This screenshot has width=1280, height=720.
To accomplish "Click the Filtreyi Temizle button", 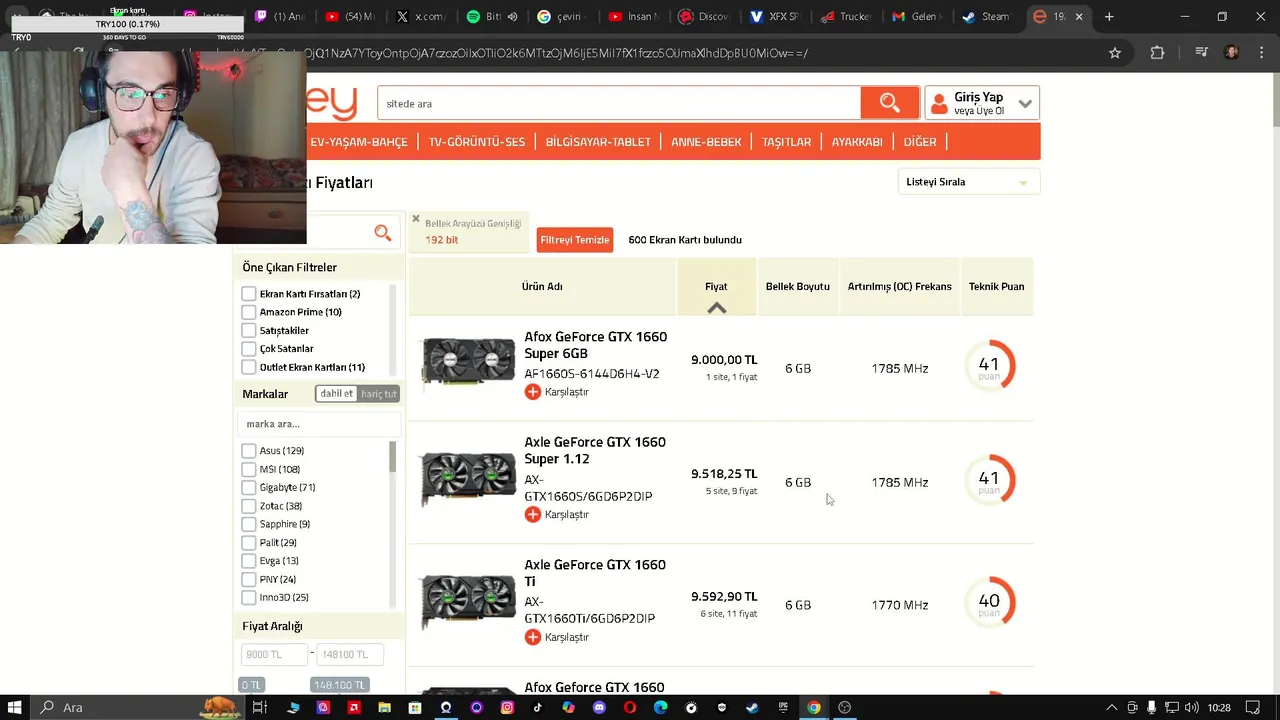I will pos(575,240).
